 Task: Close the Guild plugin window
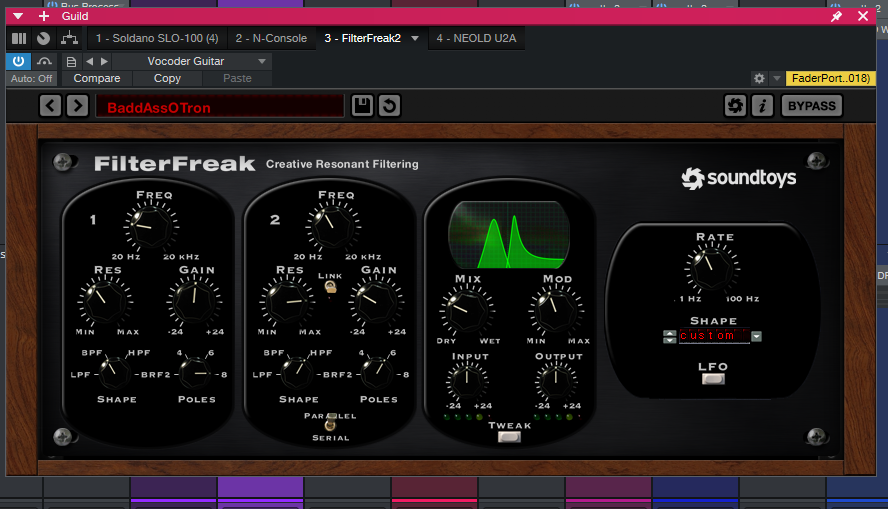[863, 16]
